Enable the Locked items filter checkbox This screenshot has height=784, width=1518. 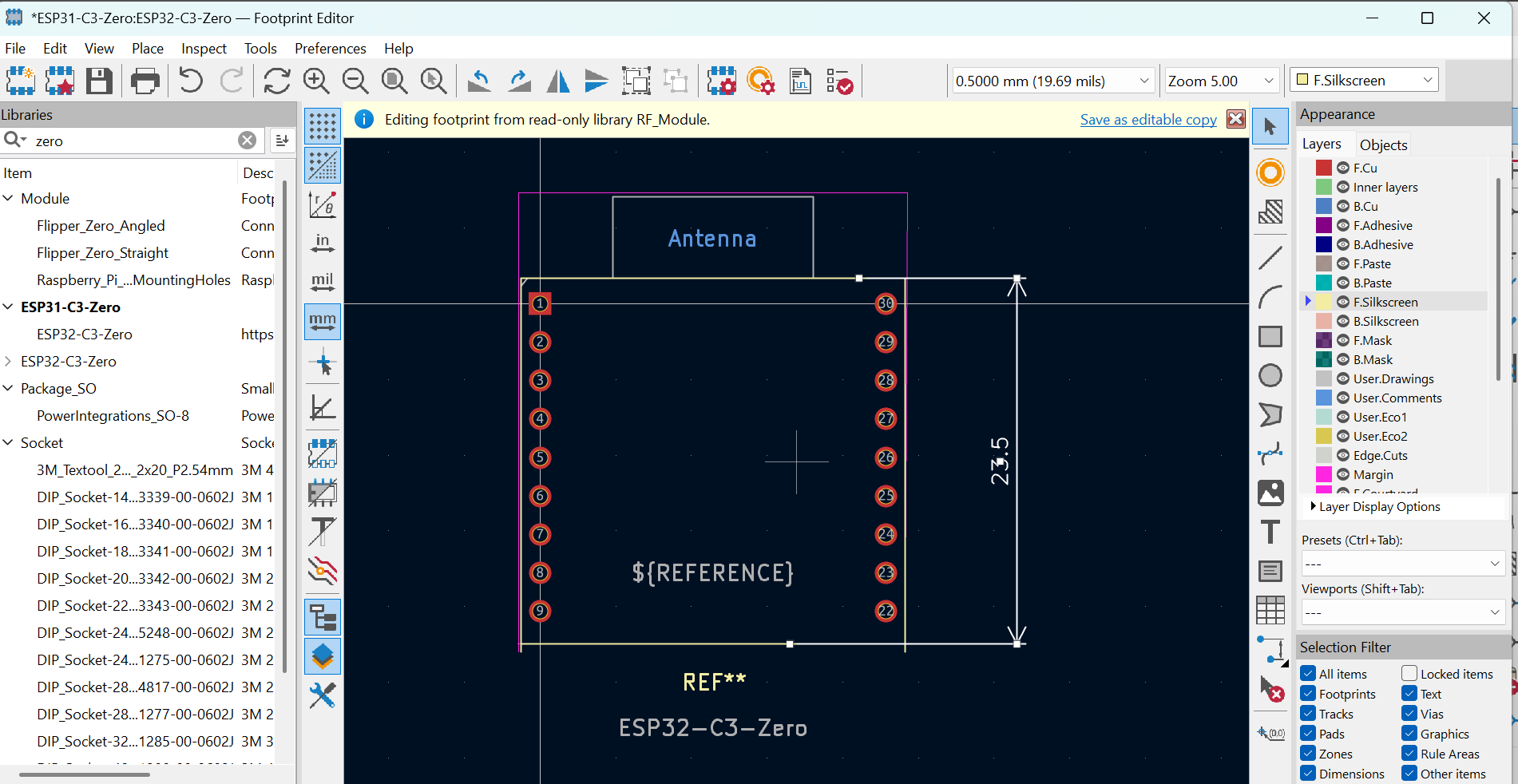pyautogui.click(x=1409, y=674)
